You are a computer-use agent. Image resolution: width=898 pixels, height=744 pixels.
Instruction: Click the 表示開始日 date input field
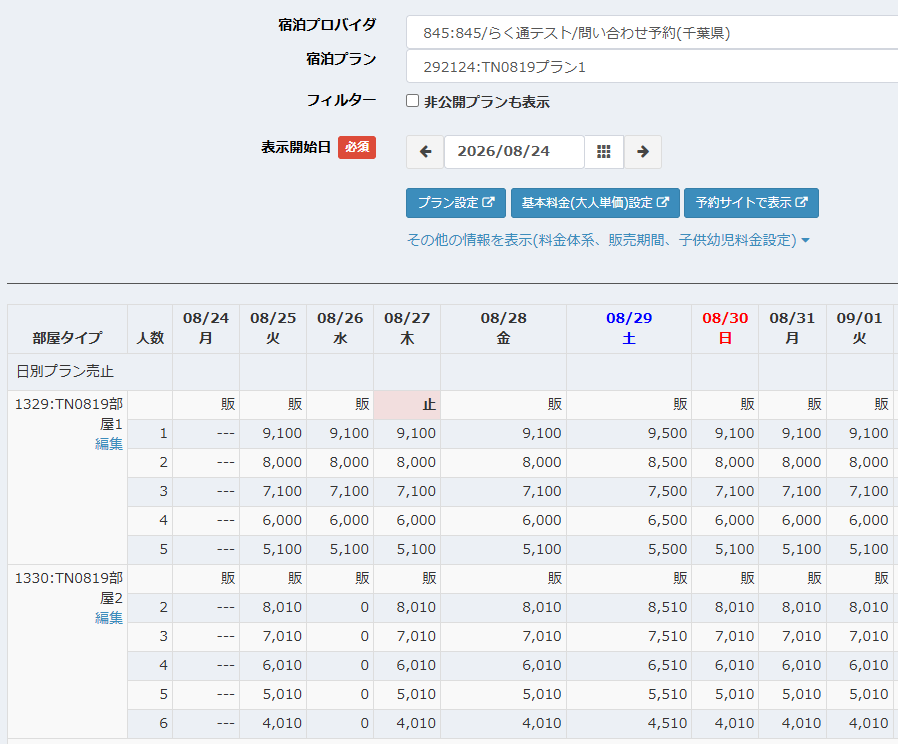tap(514, 152)
